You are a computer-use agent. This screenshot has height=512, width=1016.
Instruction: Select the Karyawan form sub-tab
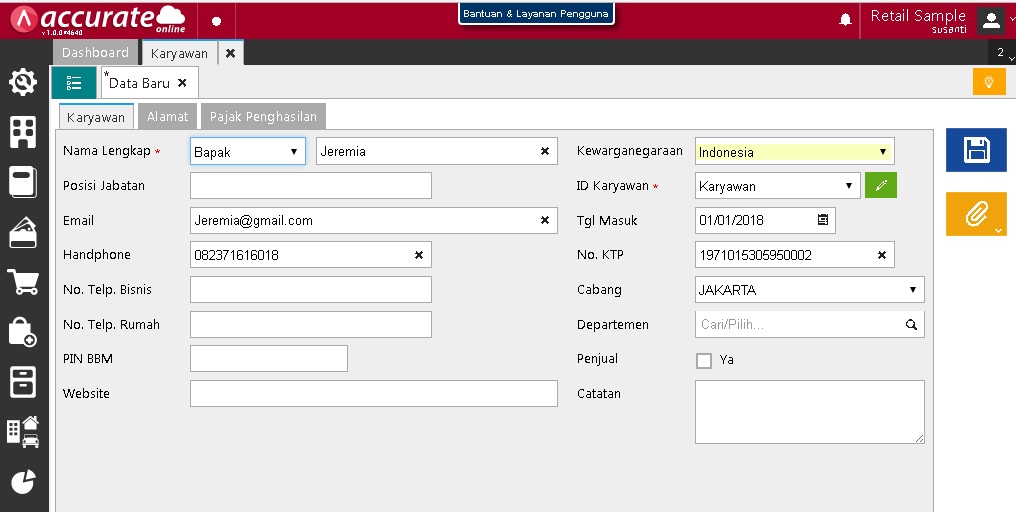(96, 117)
